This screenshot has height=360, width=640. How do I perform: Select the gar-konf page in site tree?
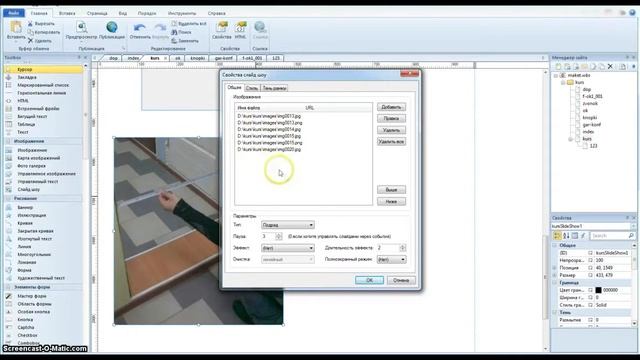pyautogui.click(x=591, y=124)
